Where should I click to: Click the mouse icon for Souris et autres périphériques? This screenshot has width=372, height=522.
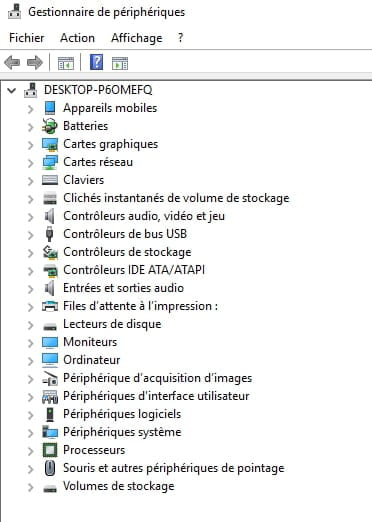(x=50, y=468)
